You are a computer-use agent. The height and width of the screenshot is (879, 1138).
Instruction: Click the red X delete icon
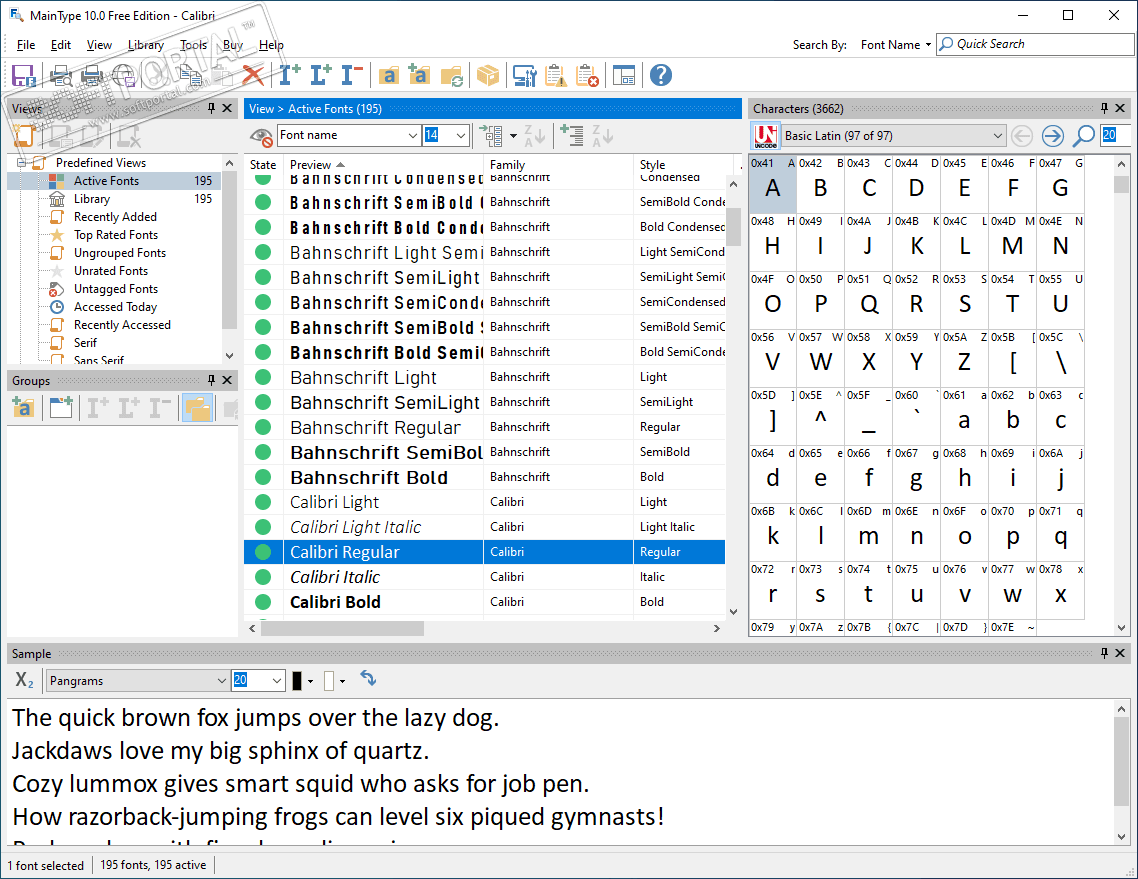pos(253,75)
